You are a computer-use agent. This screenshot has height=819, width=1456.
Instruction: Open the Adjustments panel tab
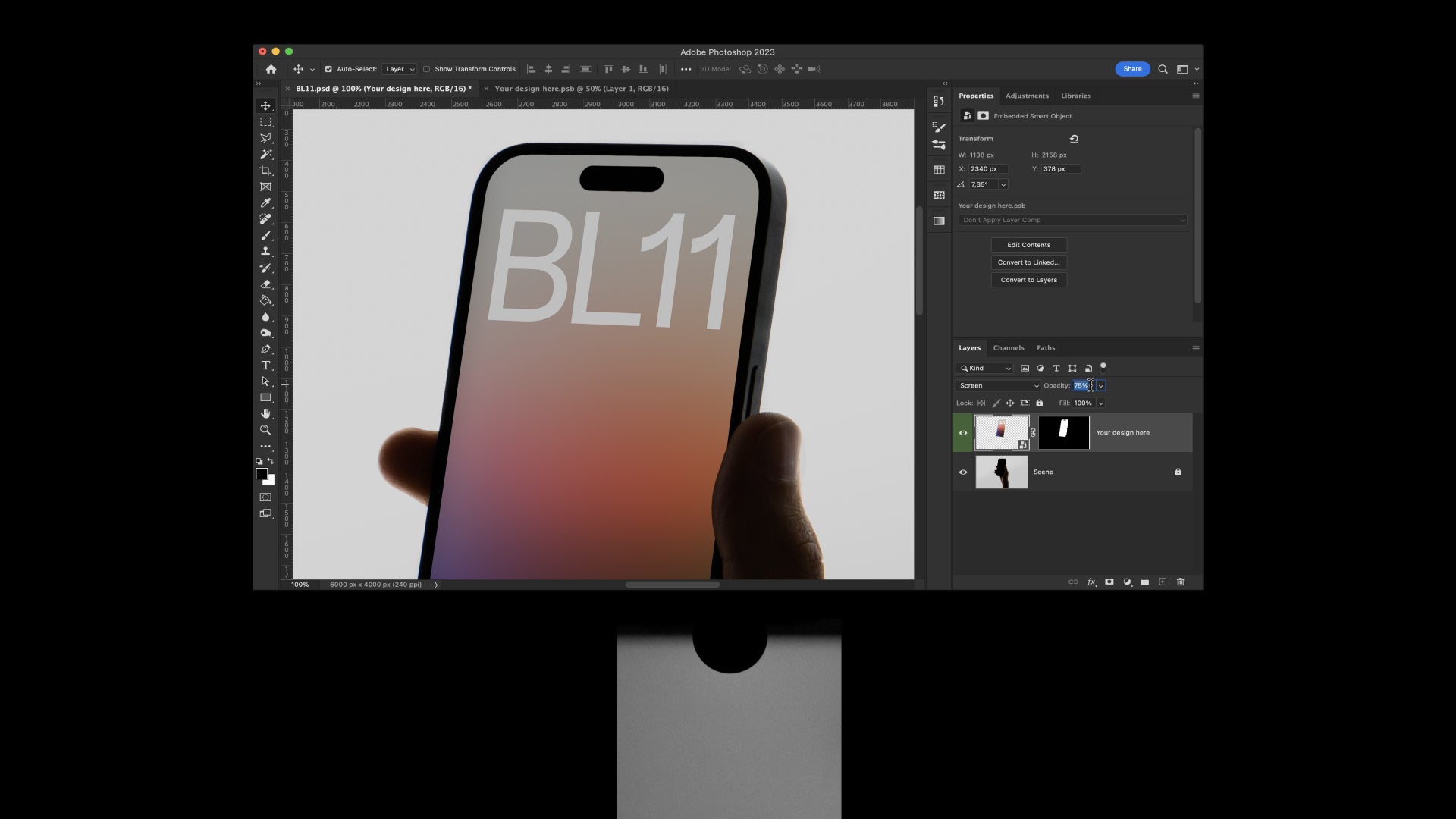1027,96
